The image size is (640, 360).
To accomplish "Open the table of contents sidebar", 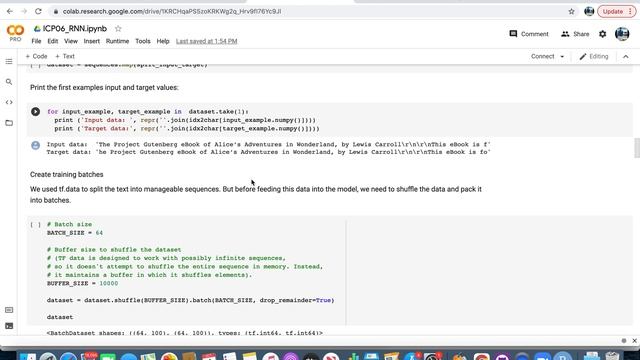I will [x=9, y=61].
